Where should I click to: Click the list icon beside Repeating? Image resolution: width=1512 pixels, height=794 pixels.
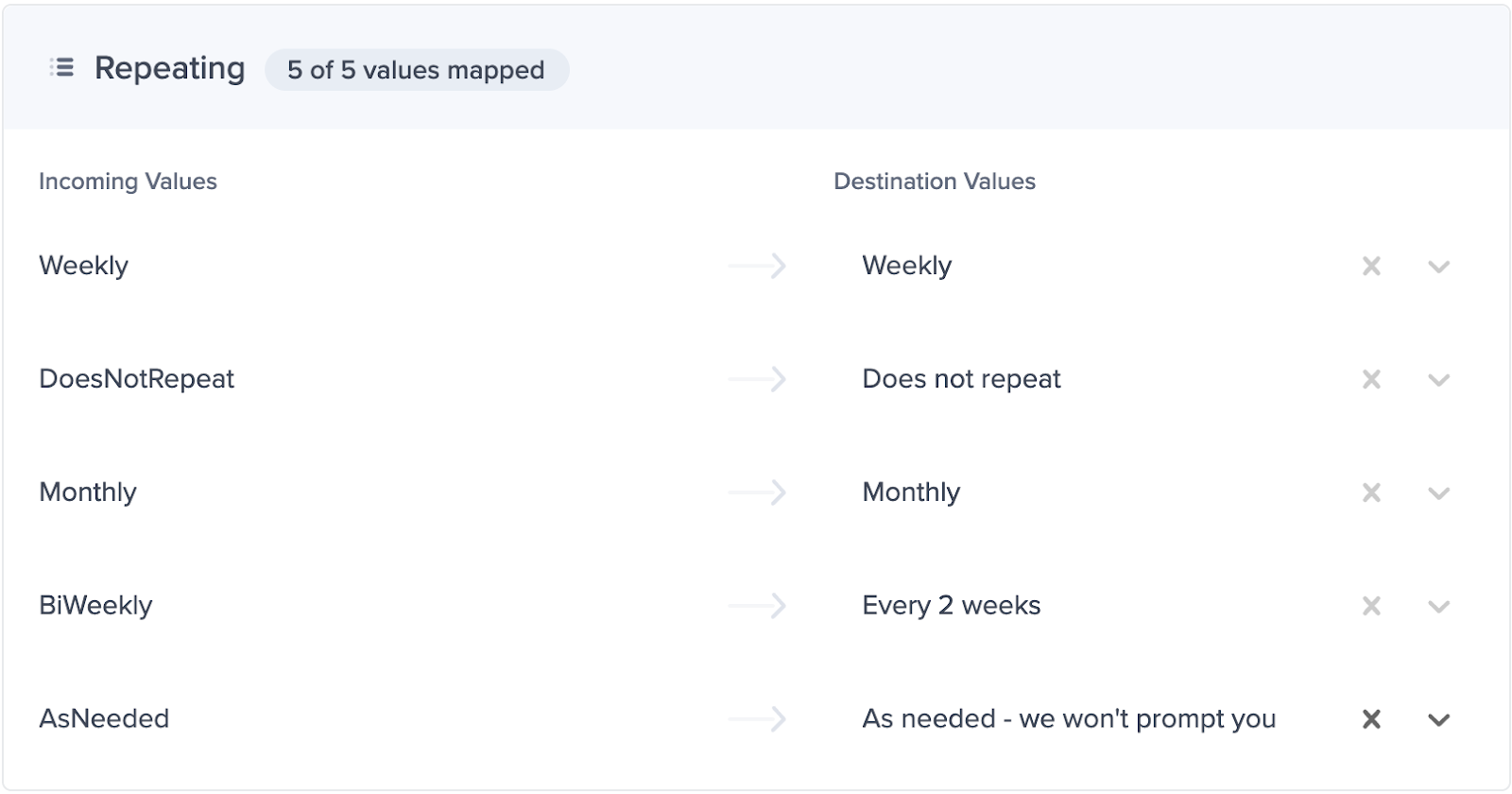coord(62,68)
